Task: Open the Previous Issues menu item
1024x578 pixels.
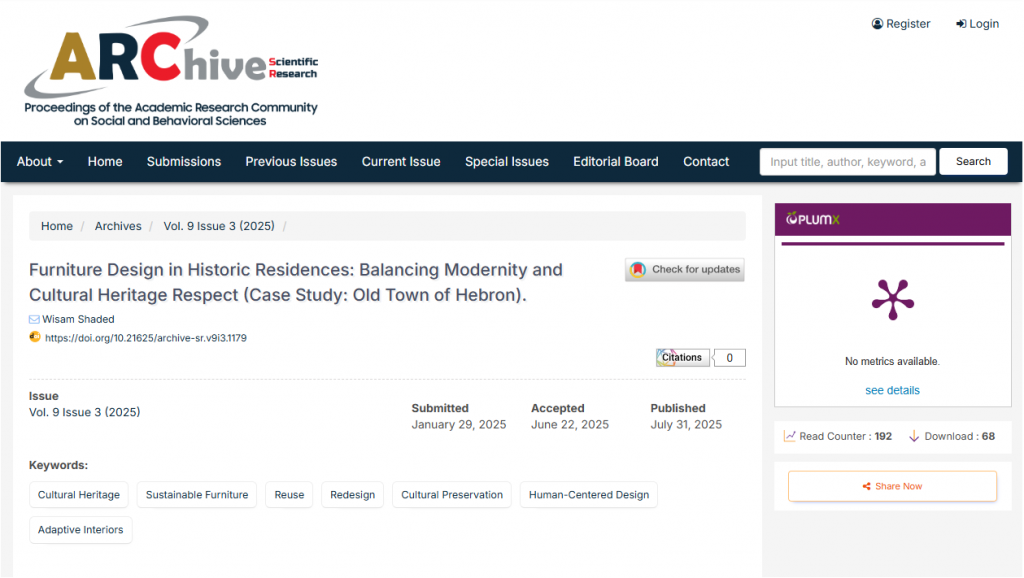Action: [291, 161]
